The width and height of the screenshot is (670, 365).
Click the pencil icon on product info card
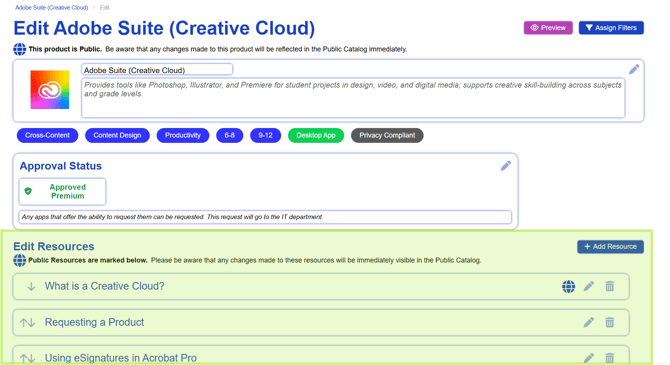pyautogui.click(x=634, y=69)
